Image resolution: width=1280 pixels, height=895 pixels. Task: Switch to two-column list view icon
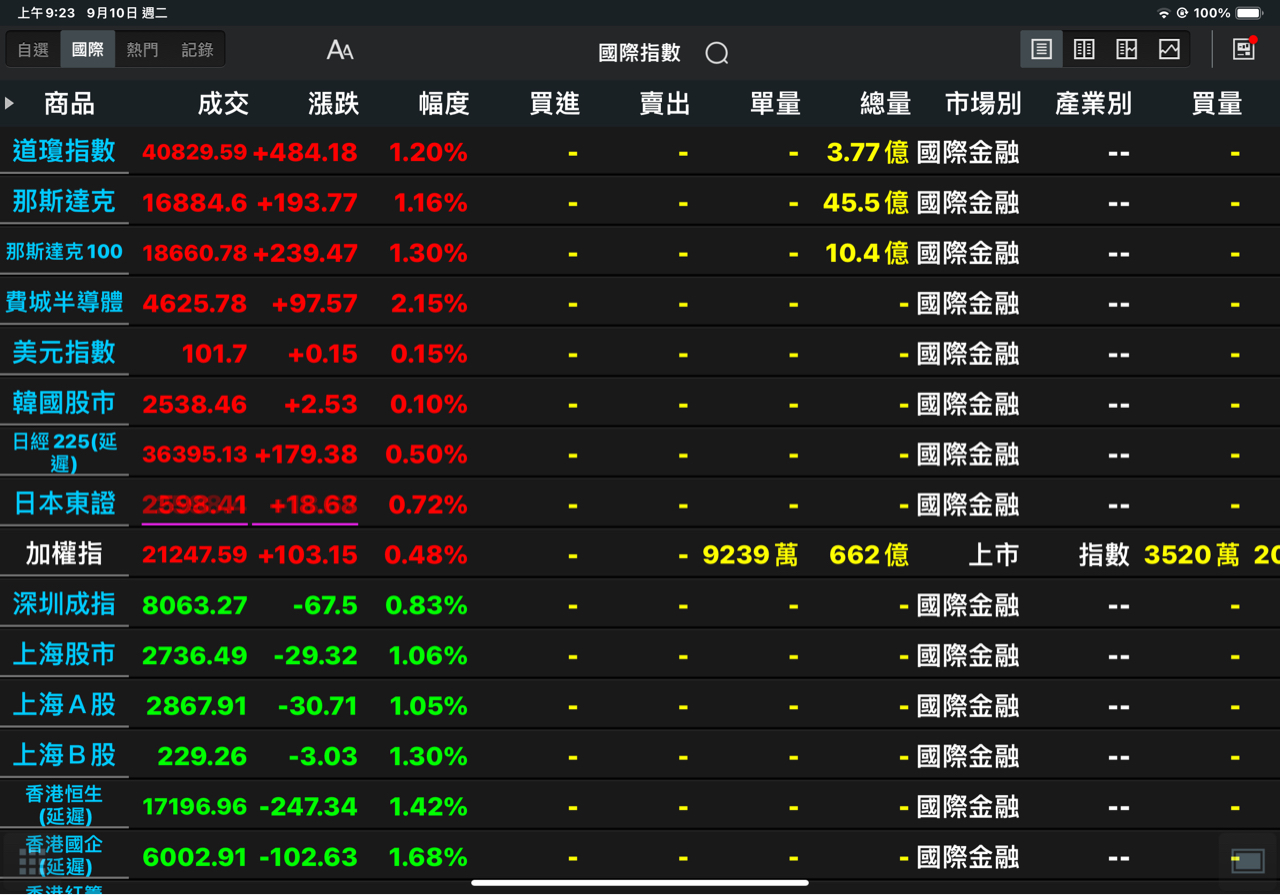pyautogui.click(x=1084, y=49)
